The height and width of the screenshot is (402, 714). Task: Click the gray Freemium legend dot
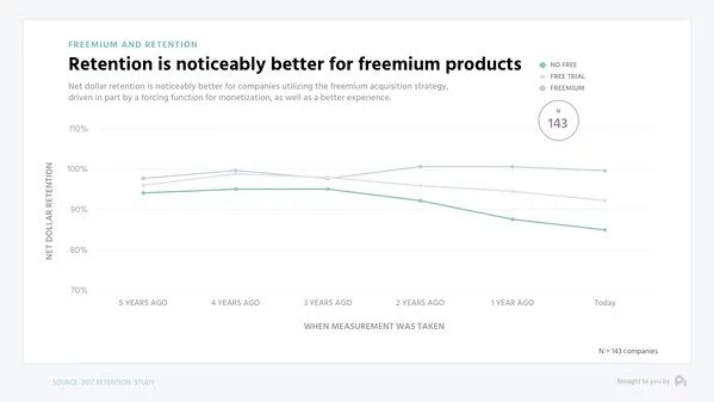point(543,88)
